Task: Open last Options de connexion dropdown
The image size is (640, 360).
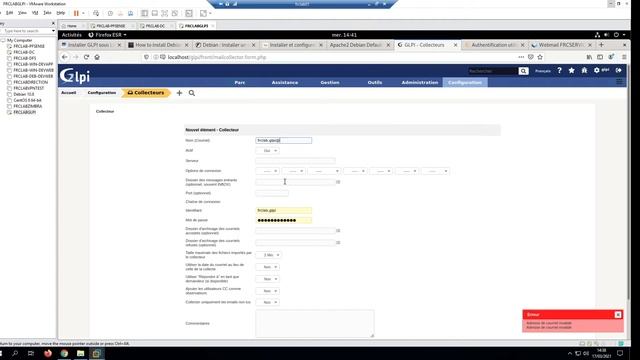Action: click(x=435, y=171)
